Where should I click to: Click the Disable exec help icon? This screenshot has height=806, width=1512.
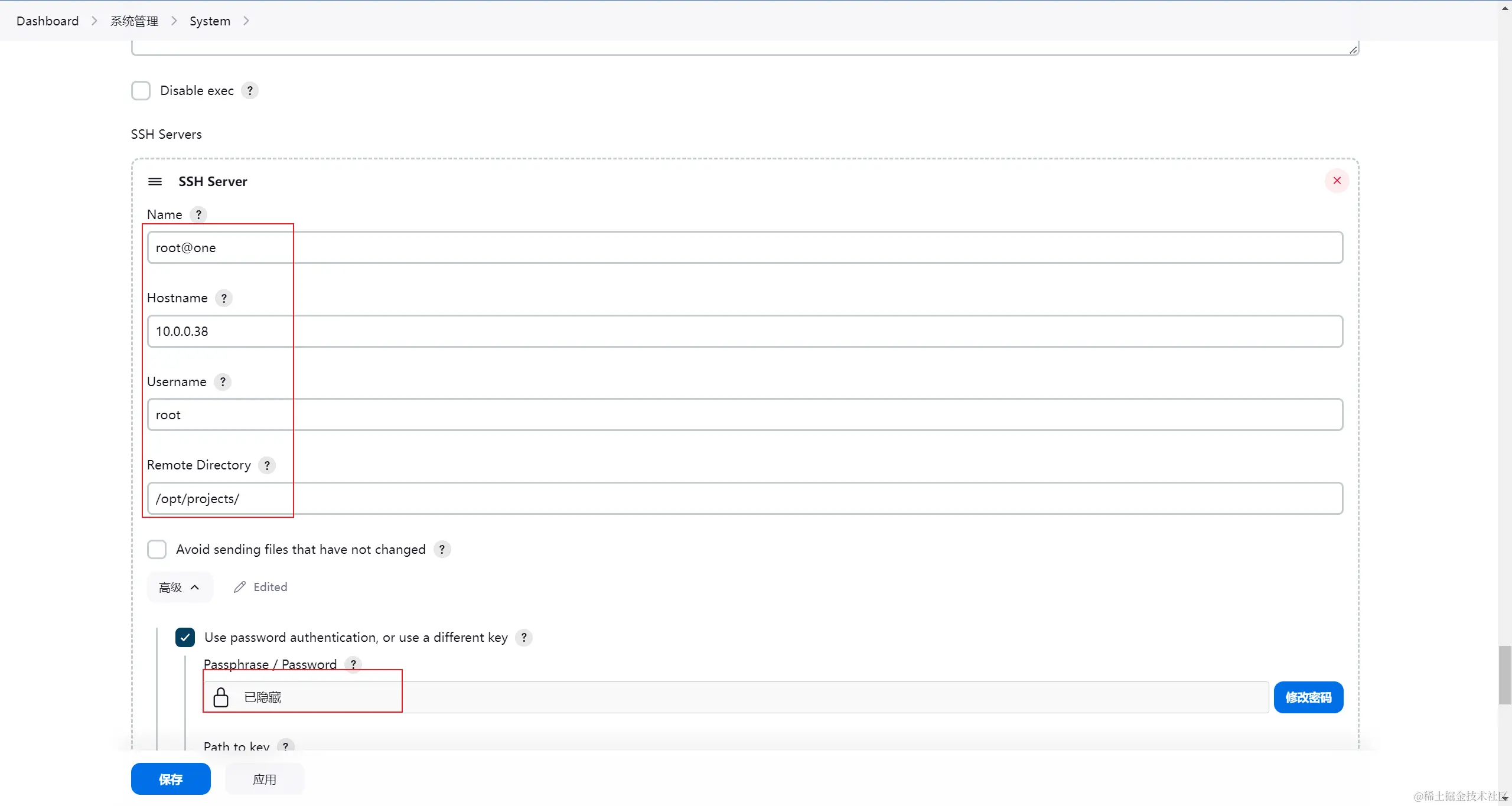tap(250, 90)
